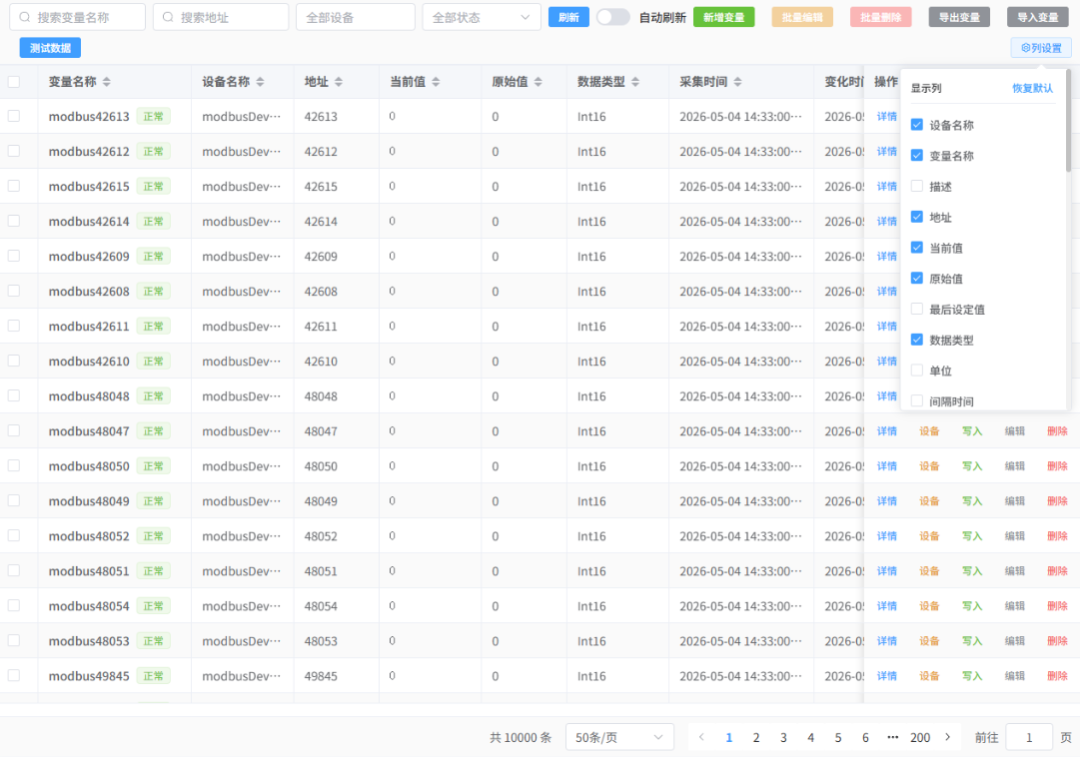
Task: Click the 批量编辑 button
Action: [x=802, y=17]
